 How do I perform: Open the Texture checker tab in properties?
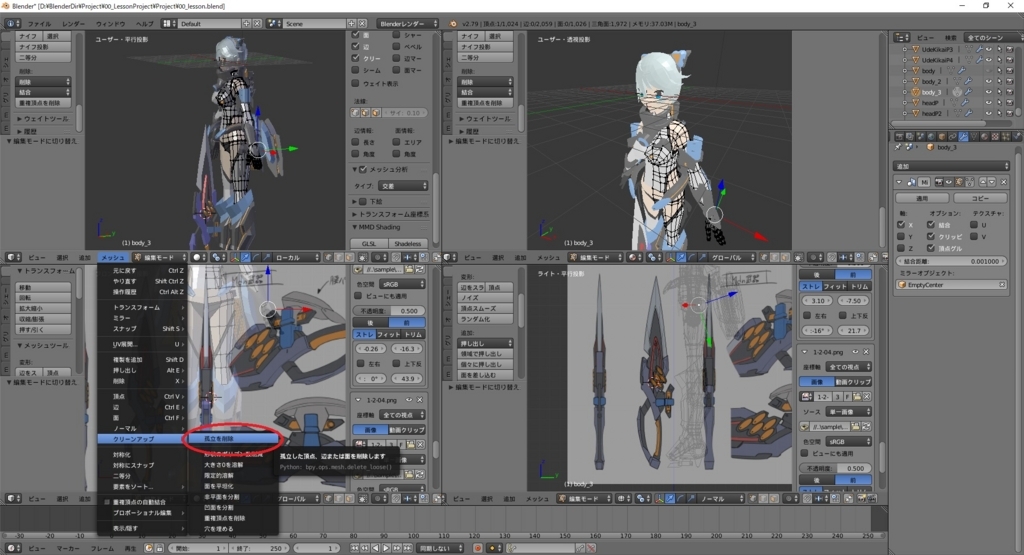995,136
